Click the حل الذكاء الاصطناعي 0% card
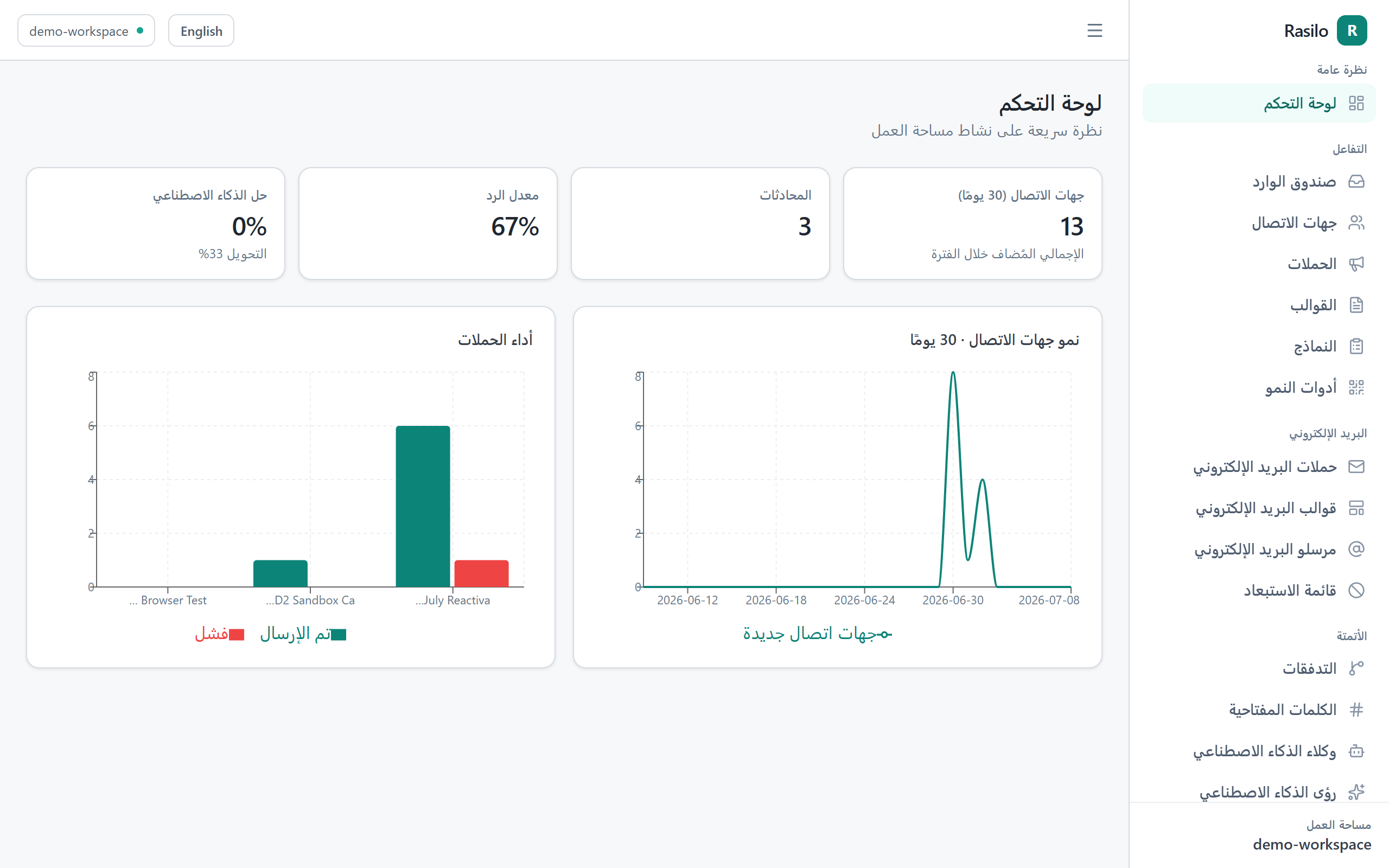Image resolution: width=1389 pixels, height=868 pixels. [156, 224]
